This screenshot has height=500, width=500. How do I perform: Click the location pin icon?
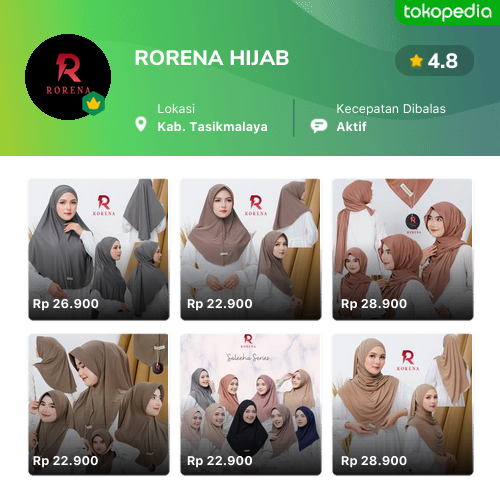point(141,124)
